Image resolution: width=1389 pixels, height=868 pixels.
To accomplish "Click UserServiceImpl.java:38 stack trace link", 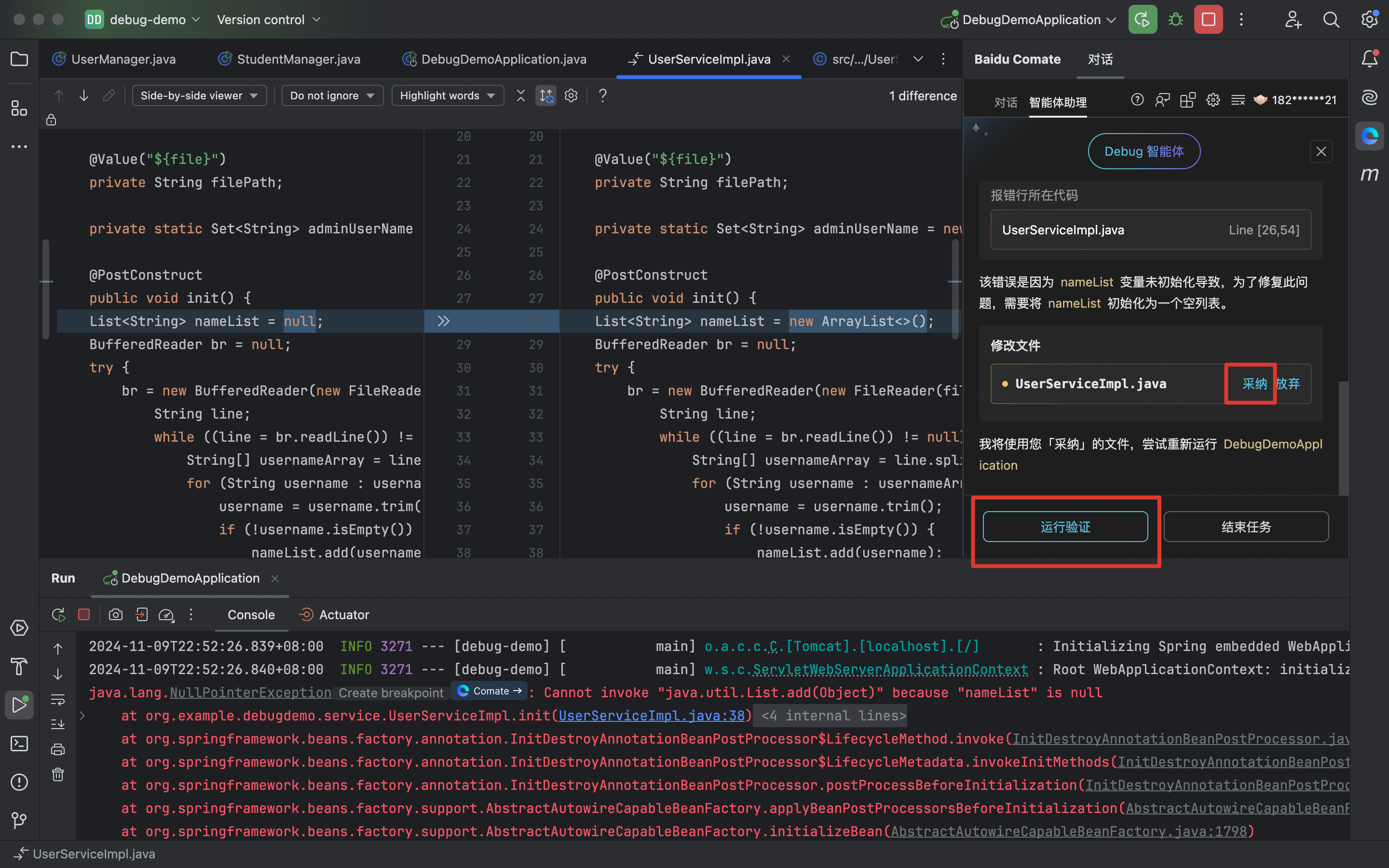I will pyautogui.click(x=652, y=715).
